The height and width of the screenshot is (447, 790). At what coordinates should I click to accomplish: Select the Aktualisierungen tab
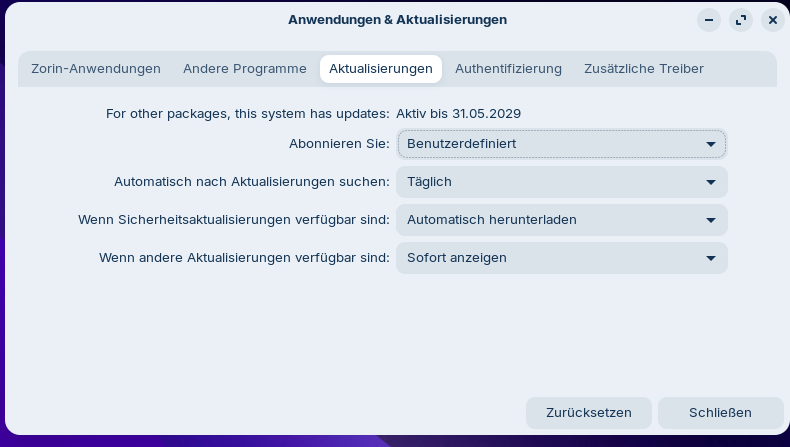381,69
